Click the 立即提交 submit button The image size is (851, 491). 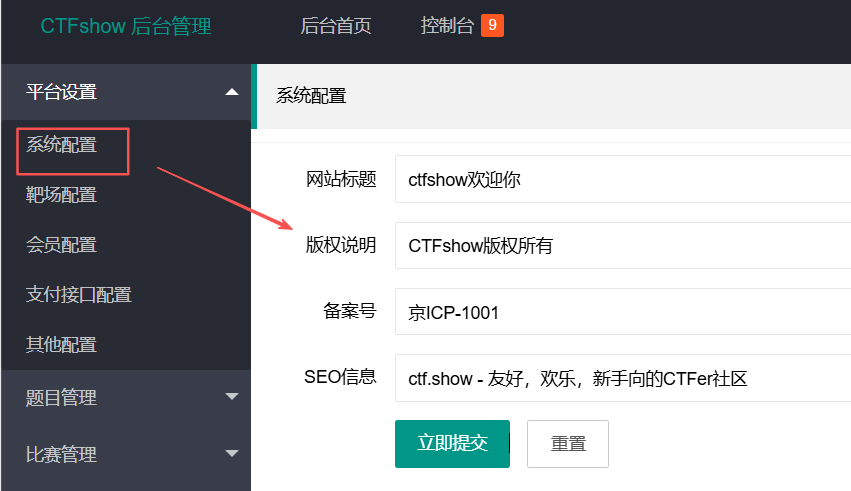pos(452,444)
